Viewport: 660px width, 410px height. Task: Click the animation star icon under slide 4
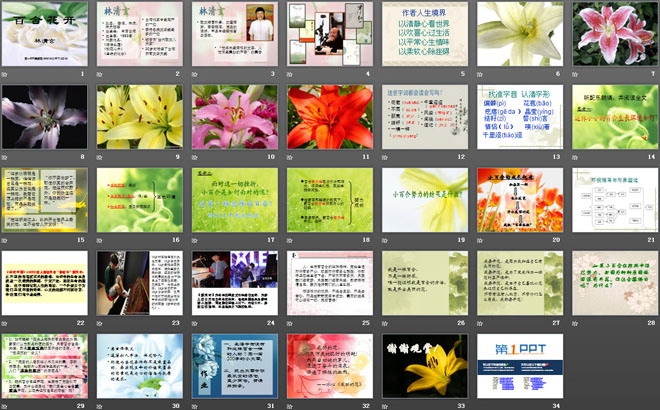click(290, 75)
